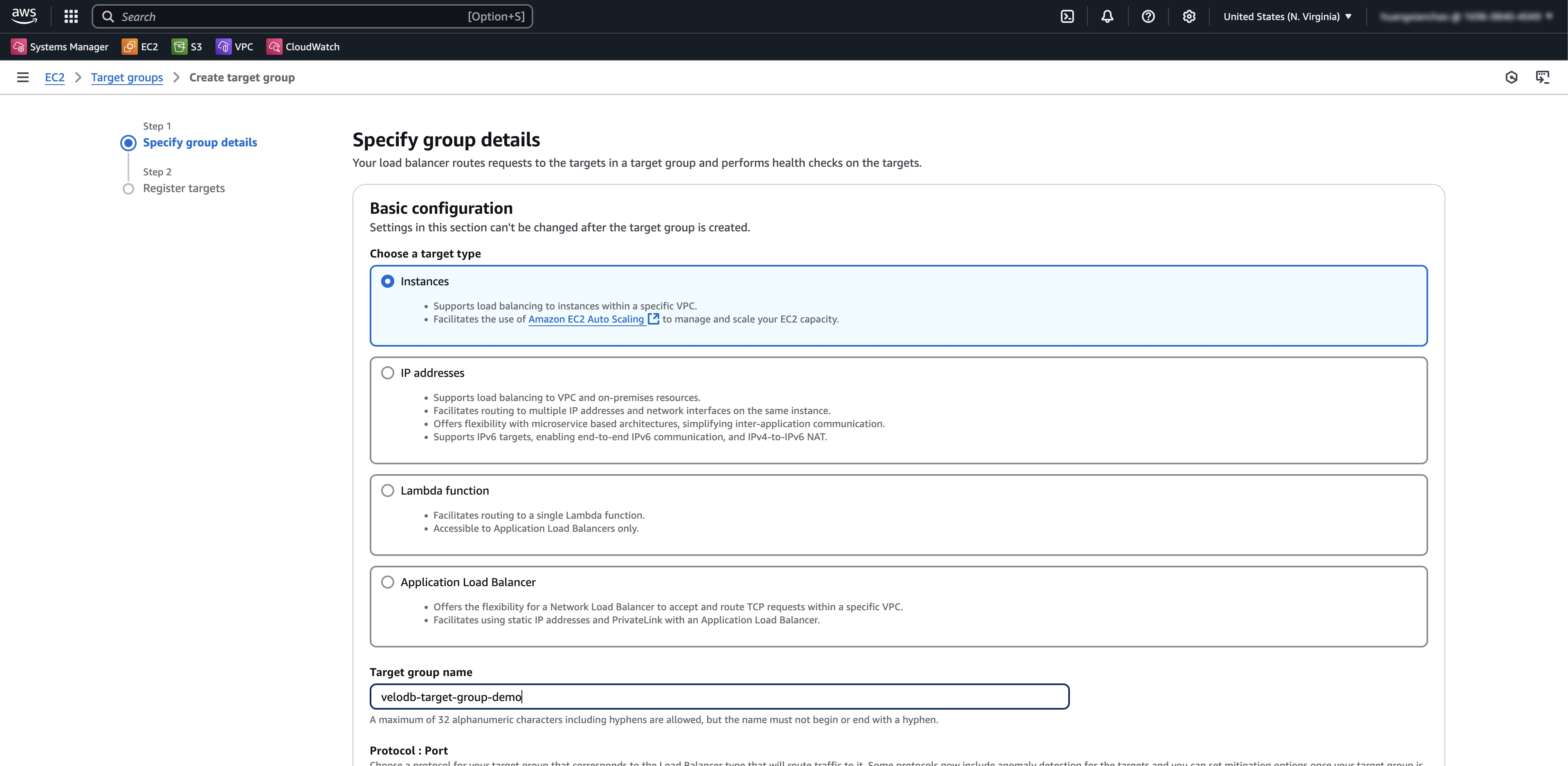Viewport: 1568px width, 766px height.
Task: Click the VPC shortcut in favorites bar
Action: click(x=234, y=47)
